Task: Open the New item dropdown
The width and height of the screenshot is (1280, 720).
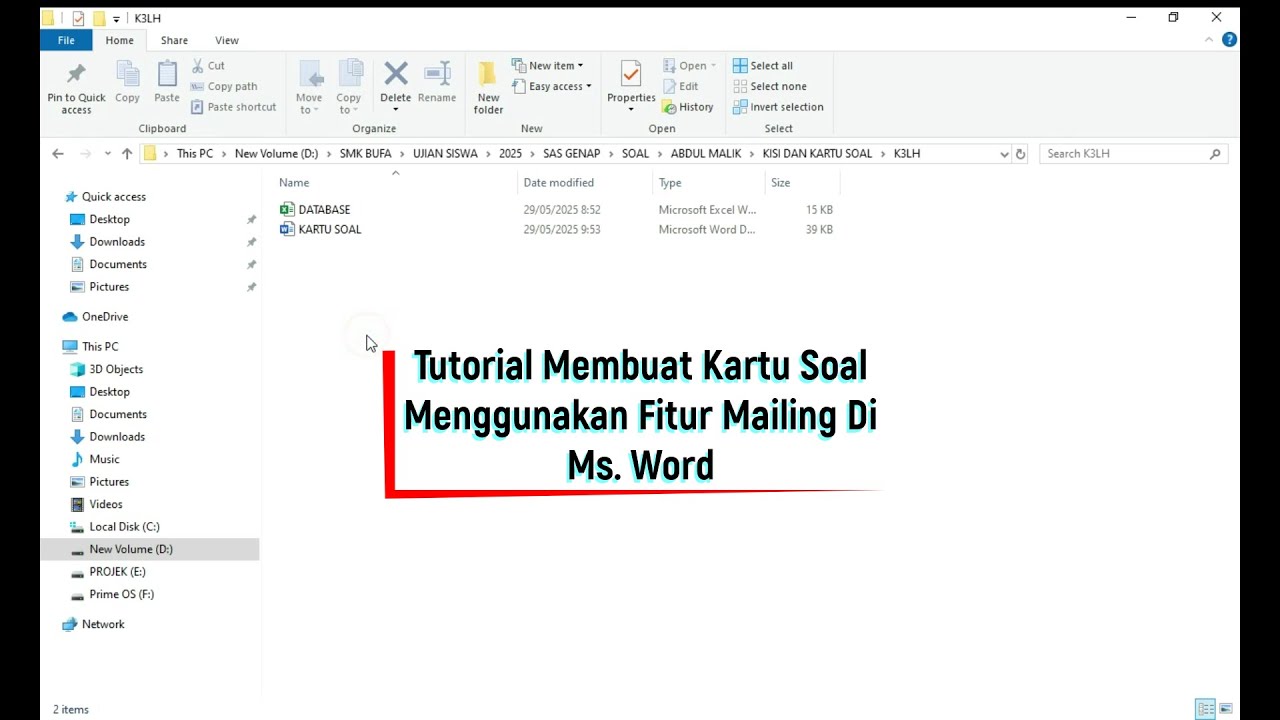Action: tap(548, 65)
